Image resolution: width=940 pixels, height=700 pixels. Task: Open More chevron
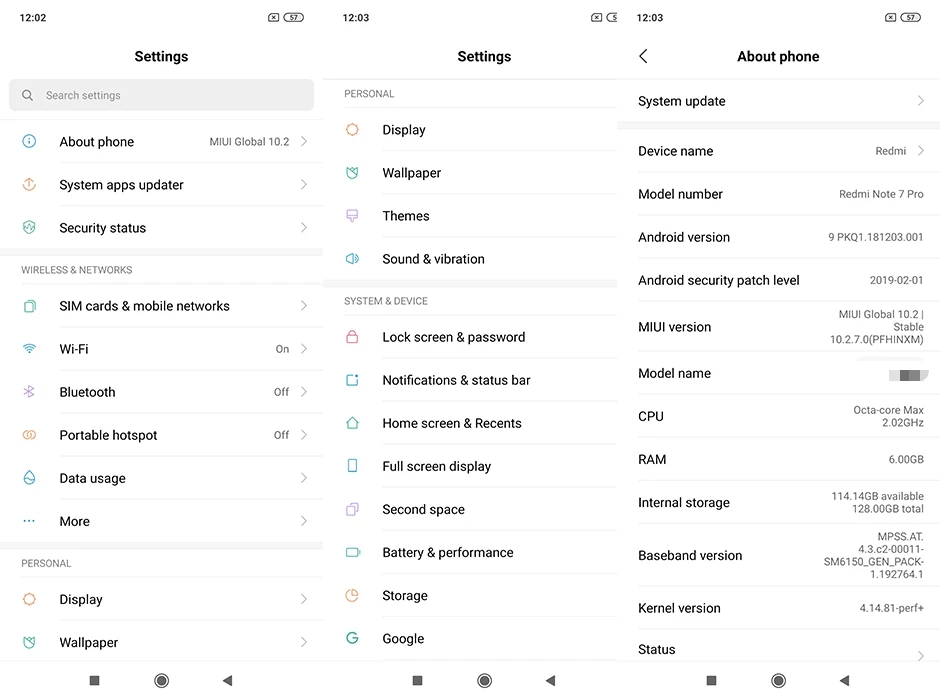(304, 521)
